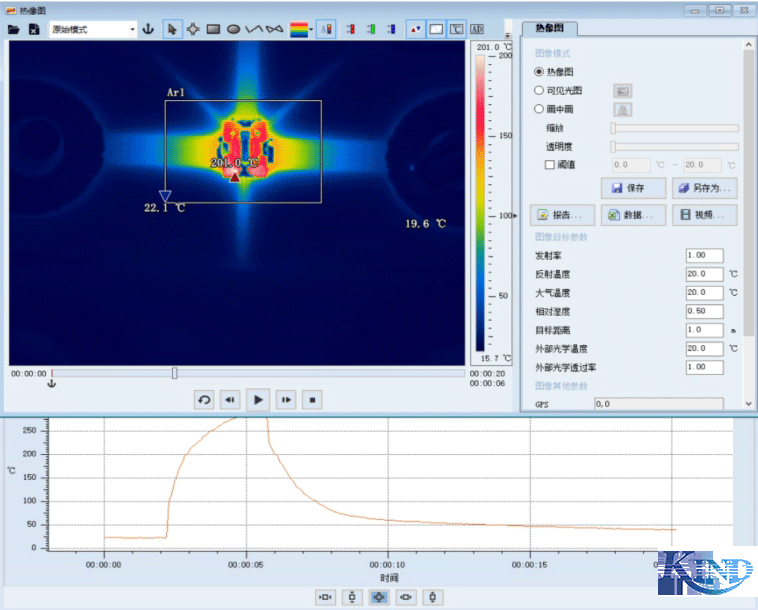Screen dimensions: 758x610
Task: Select the spot crosshair measurement tool
Action: 192,30
